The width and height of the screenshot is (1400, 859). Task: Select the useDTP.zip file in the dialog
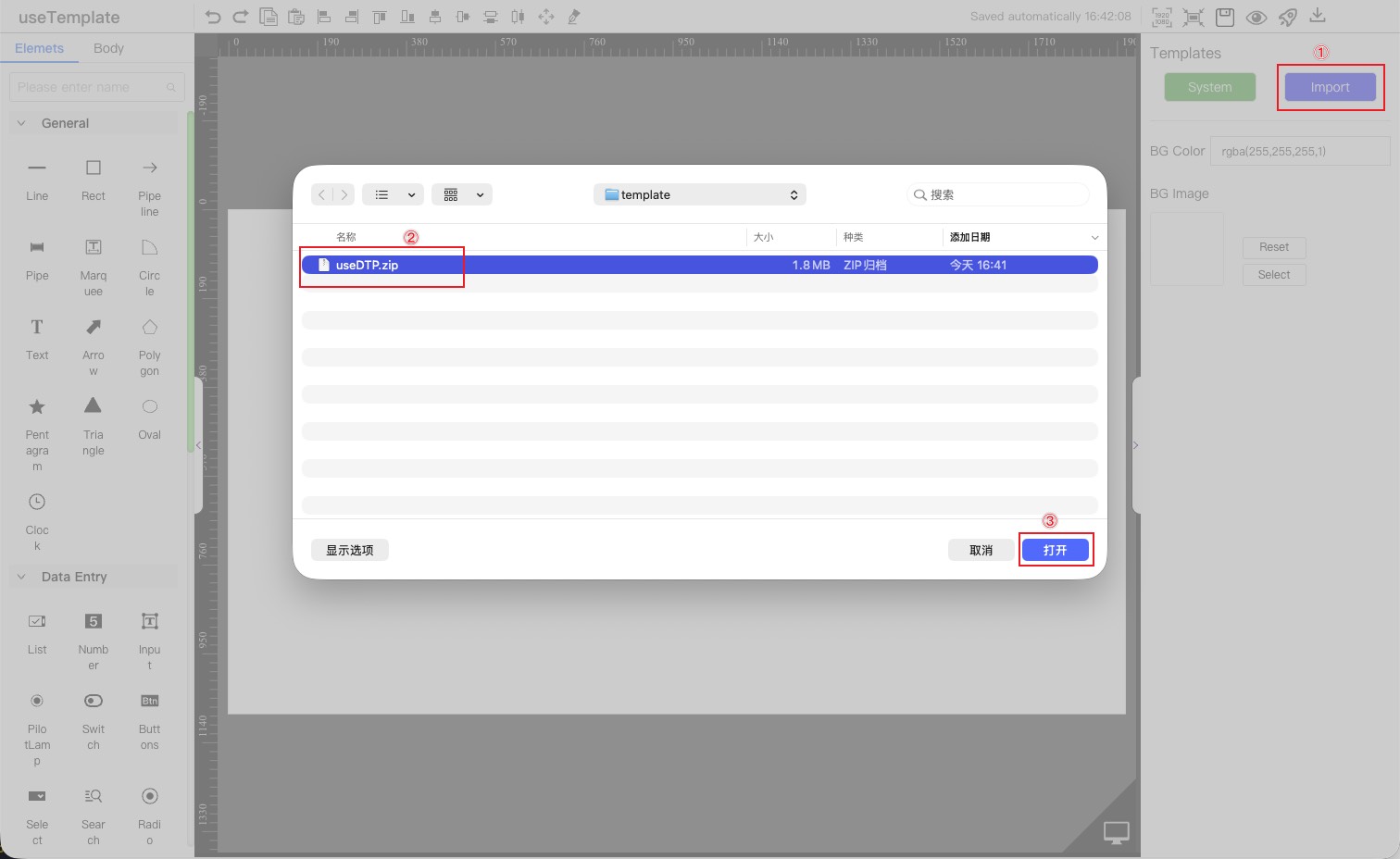(381, 265)
